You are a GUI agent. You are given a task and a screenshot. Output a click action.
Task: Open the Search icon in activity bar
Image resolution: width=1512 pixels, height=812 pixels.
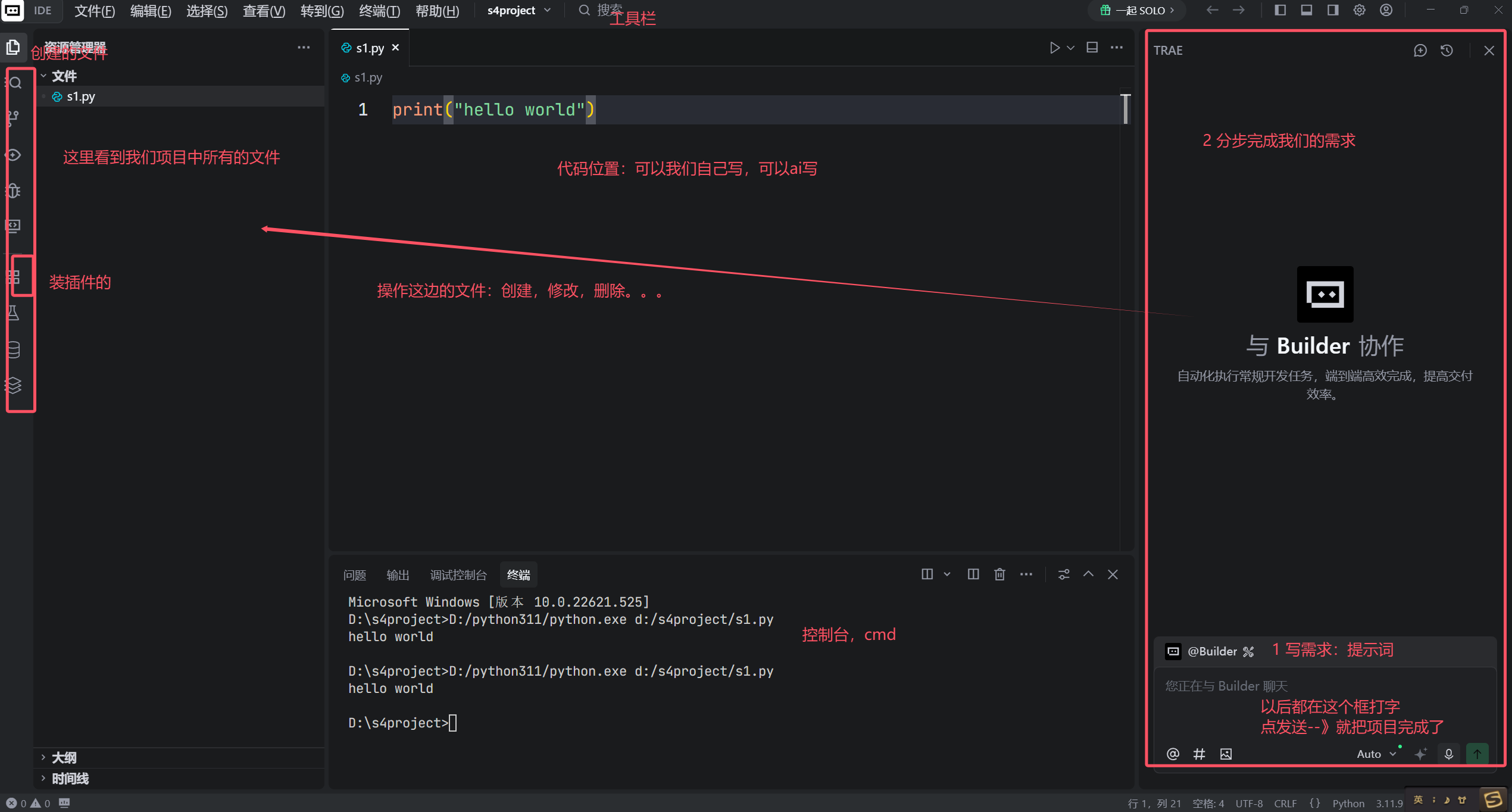[15, 83]
